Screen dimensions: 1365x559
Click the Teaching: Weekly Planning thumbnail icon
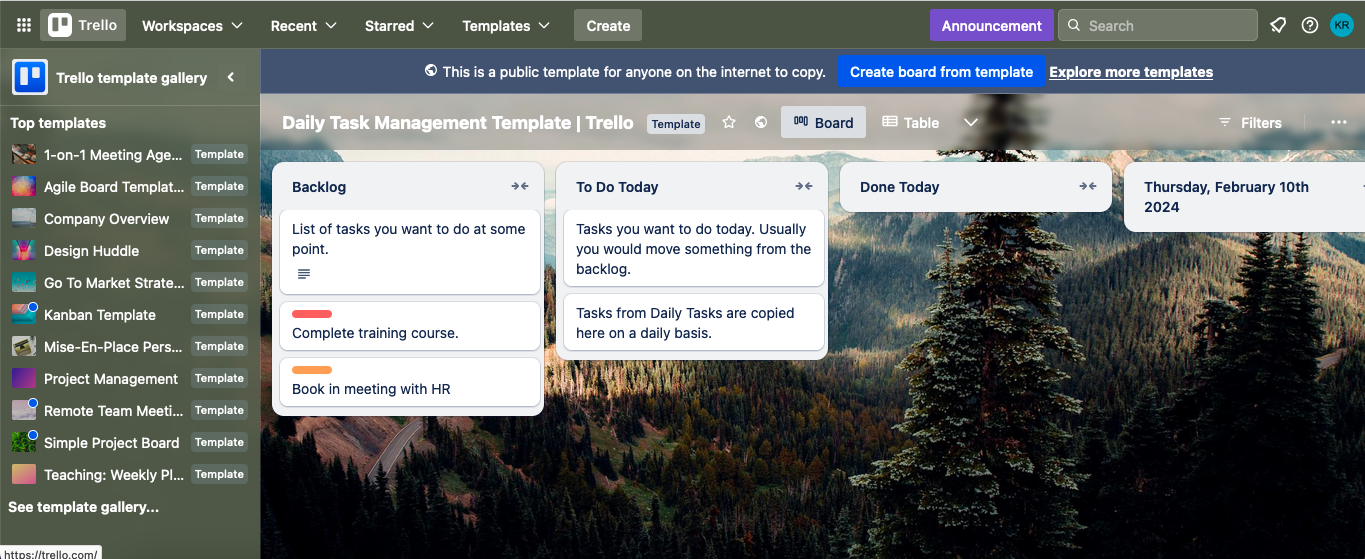tap(24, 474)
